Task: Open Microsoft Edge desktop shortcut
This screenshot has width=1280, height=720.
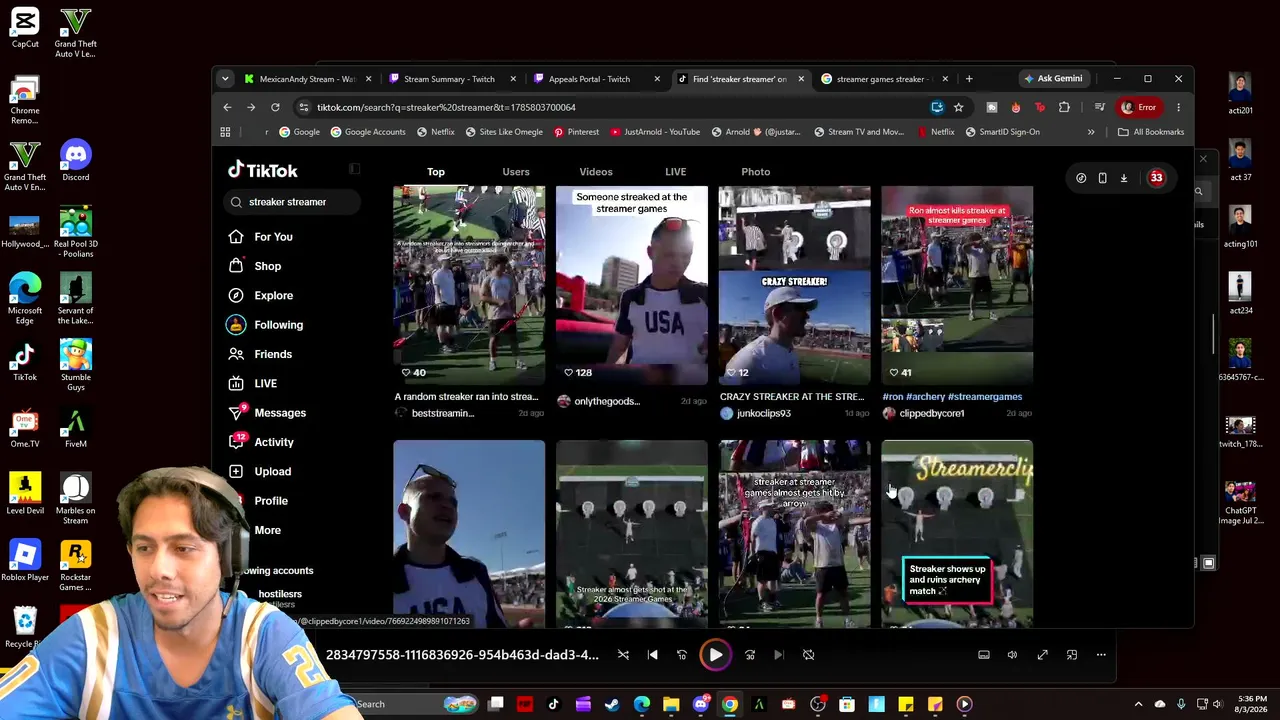Action: (x=25, y=300)
